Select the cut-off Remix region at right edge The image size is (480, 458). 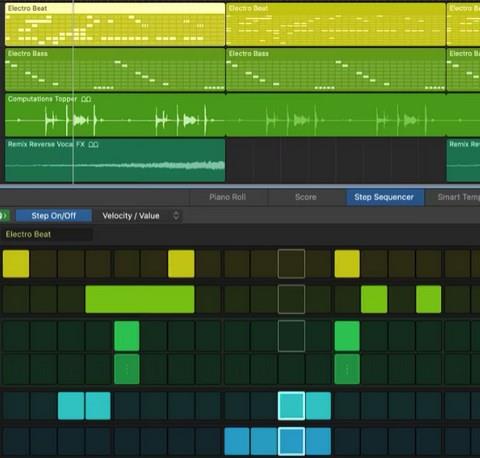click(x=463, y=160)
